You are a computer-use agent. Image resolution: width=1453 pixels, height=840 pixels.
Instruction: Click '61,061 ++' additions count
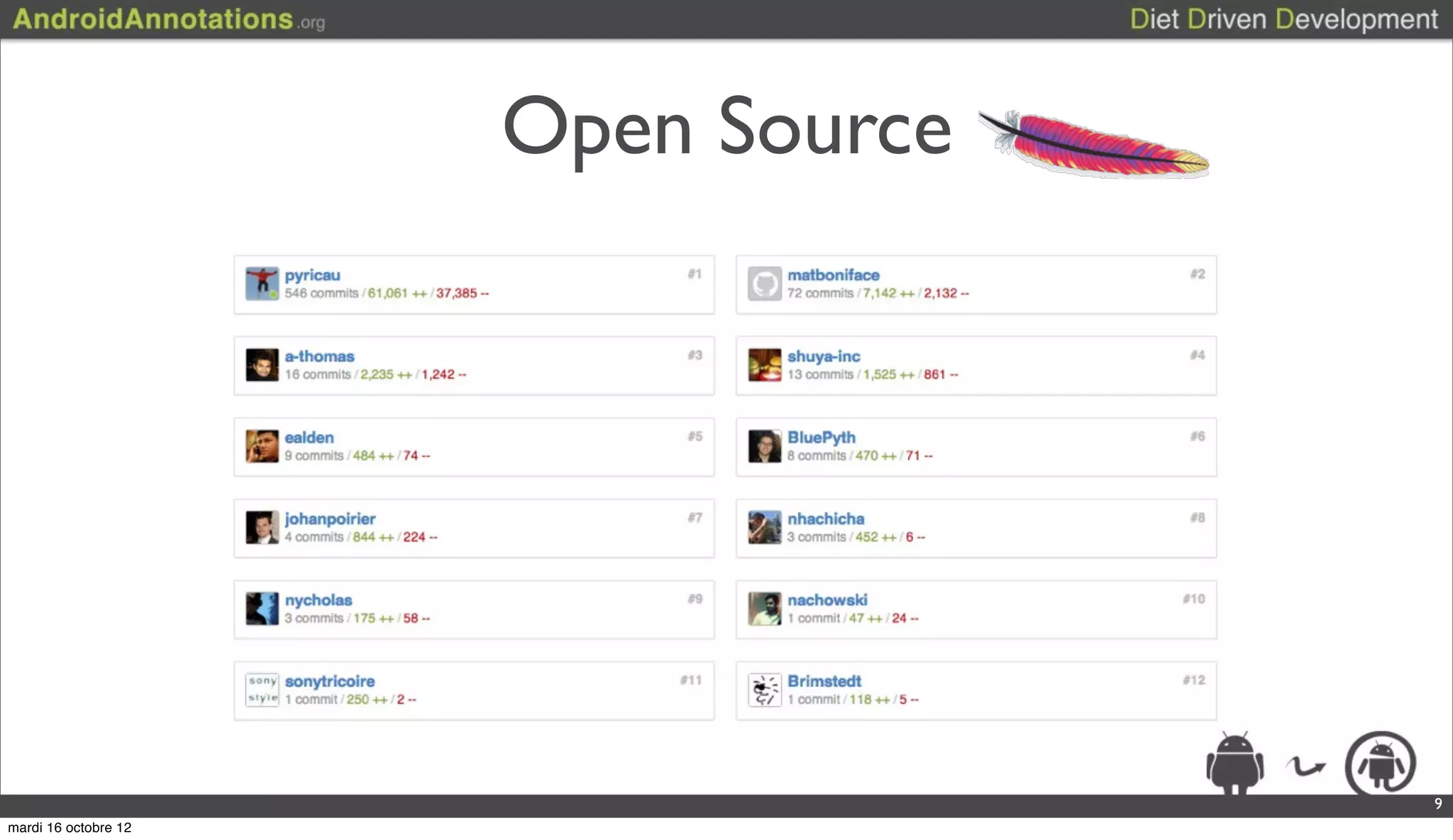pos(397,293)
